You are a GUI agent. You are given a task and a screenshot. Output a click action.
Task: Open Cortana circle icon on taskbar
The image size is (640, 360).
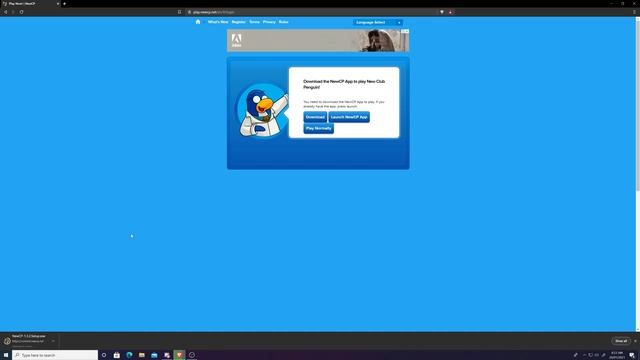104,355
